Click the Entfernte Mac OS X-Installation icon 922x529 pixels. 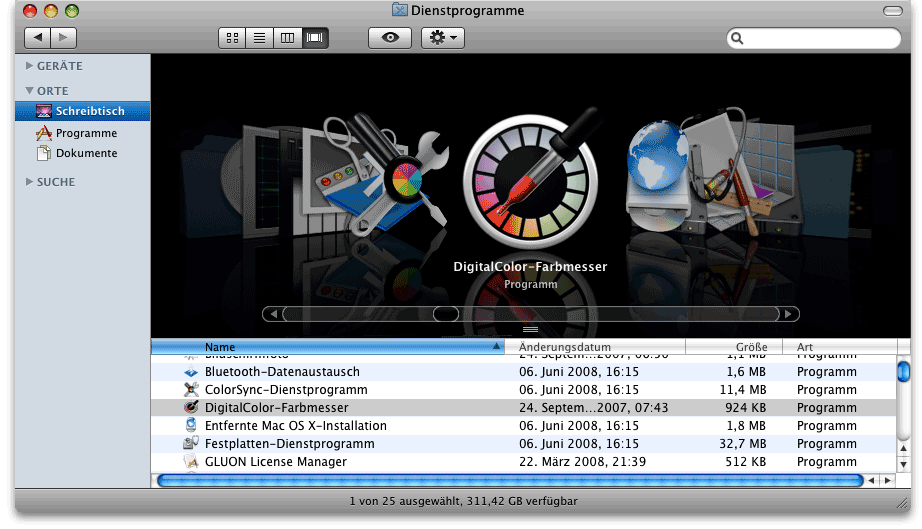[191, 426]
